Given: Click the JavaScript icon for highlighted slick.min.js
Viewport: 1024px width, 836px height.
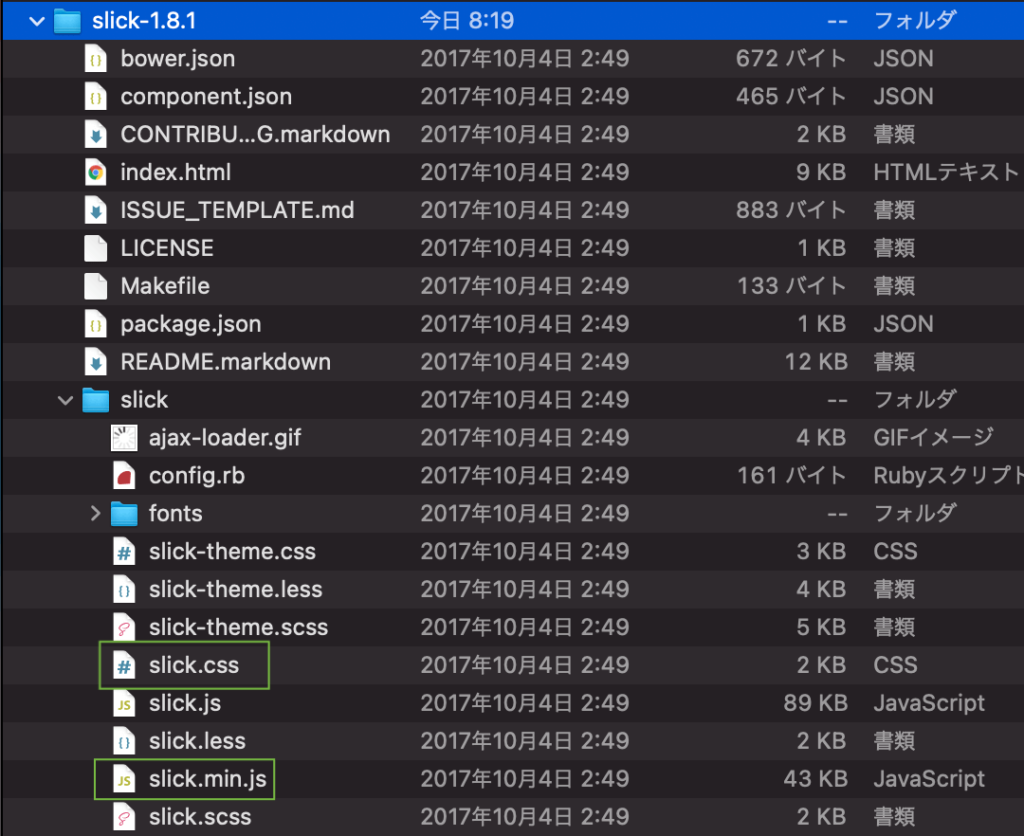Looking at the screenshot, I should coord(123,779).
